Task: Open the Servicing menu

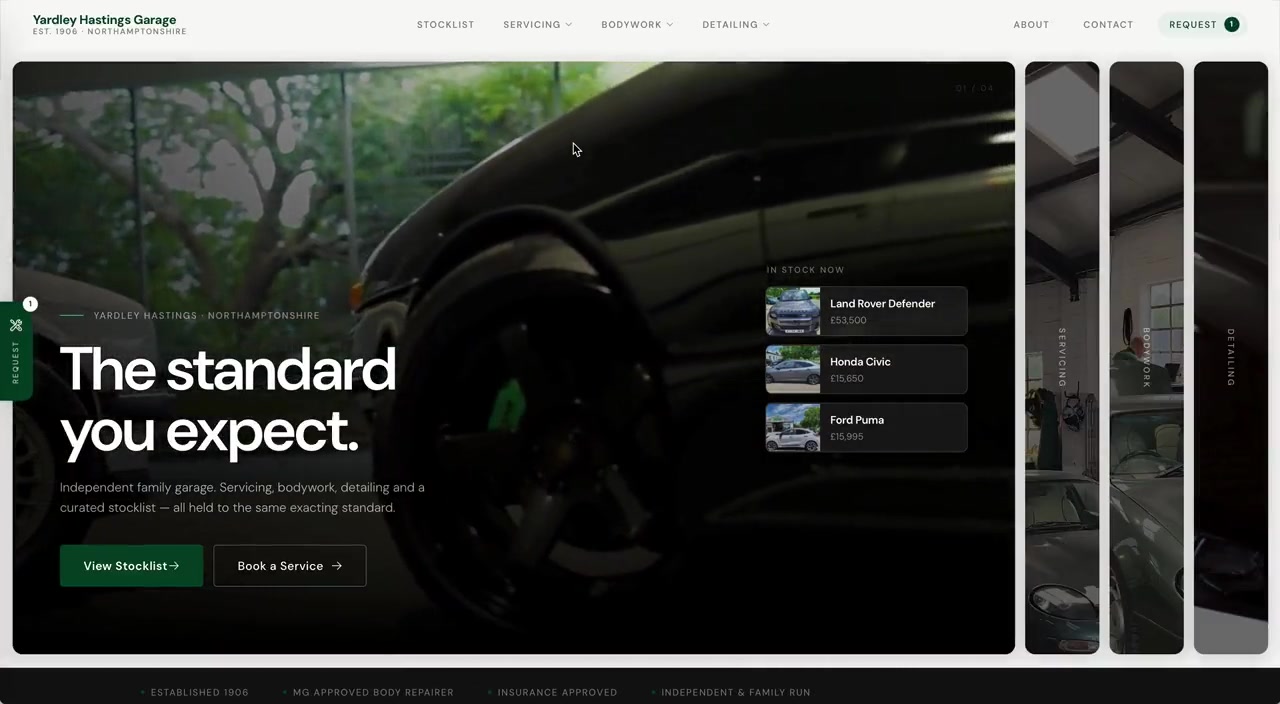Action: click(538, 24)
